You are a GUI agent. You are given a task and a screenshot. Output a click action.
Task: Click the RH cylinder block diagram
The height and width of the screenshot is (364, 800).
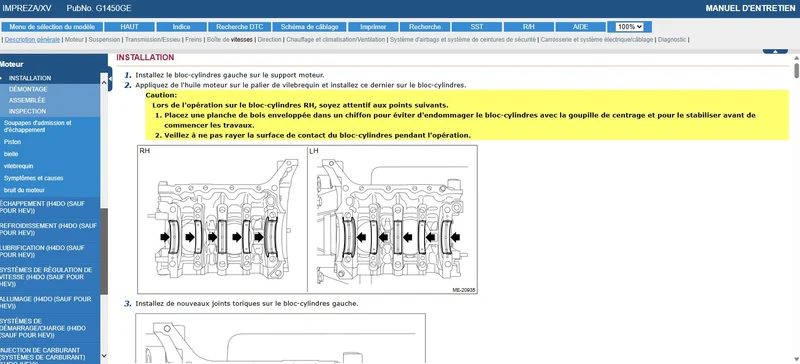[222, 220]
